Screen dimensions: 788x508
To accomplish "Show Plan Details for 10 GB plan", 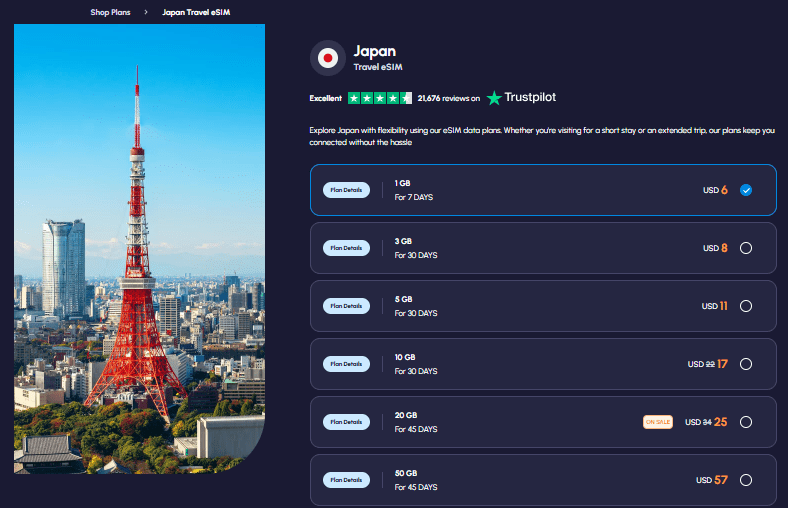I will (x=347, y=364).
